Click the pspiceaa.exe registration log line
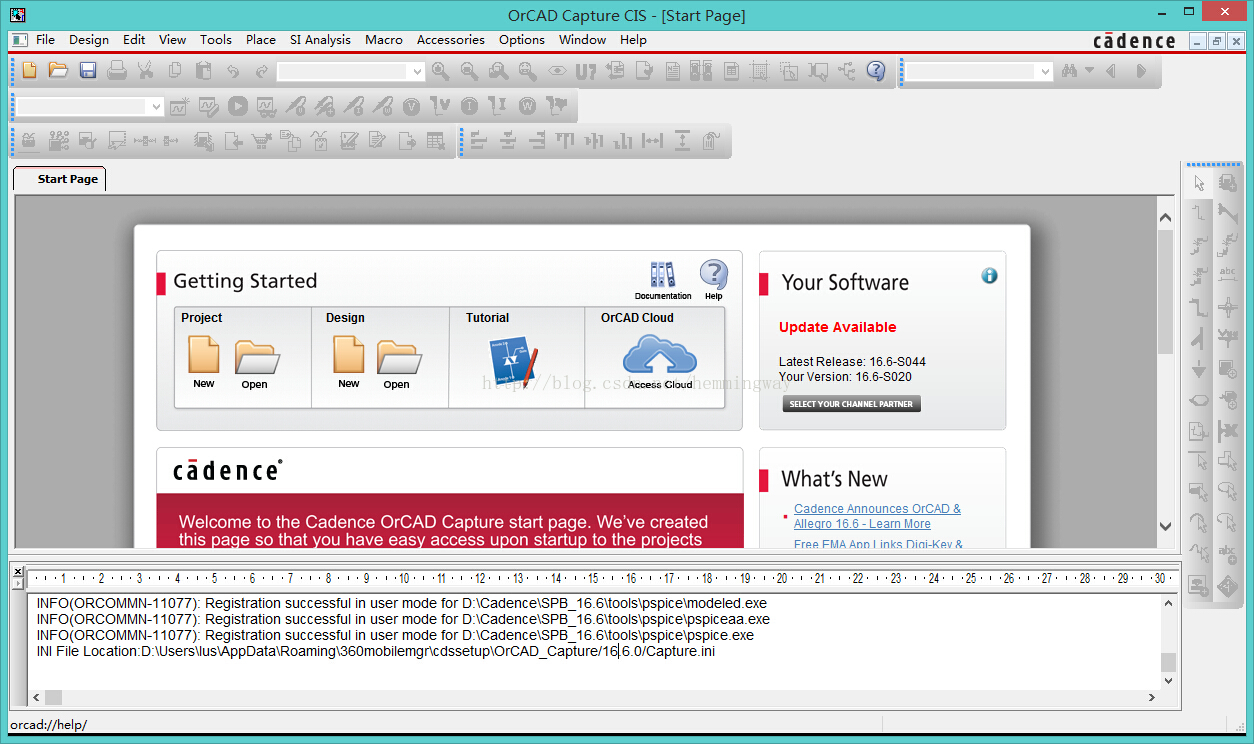1254x744 pixels. (403, 619)
